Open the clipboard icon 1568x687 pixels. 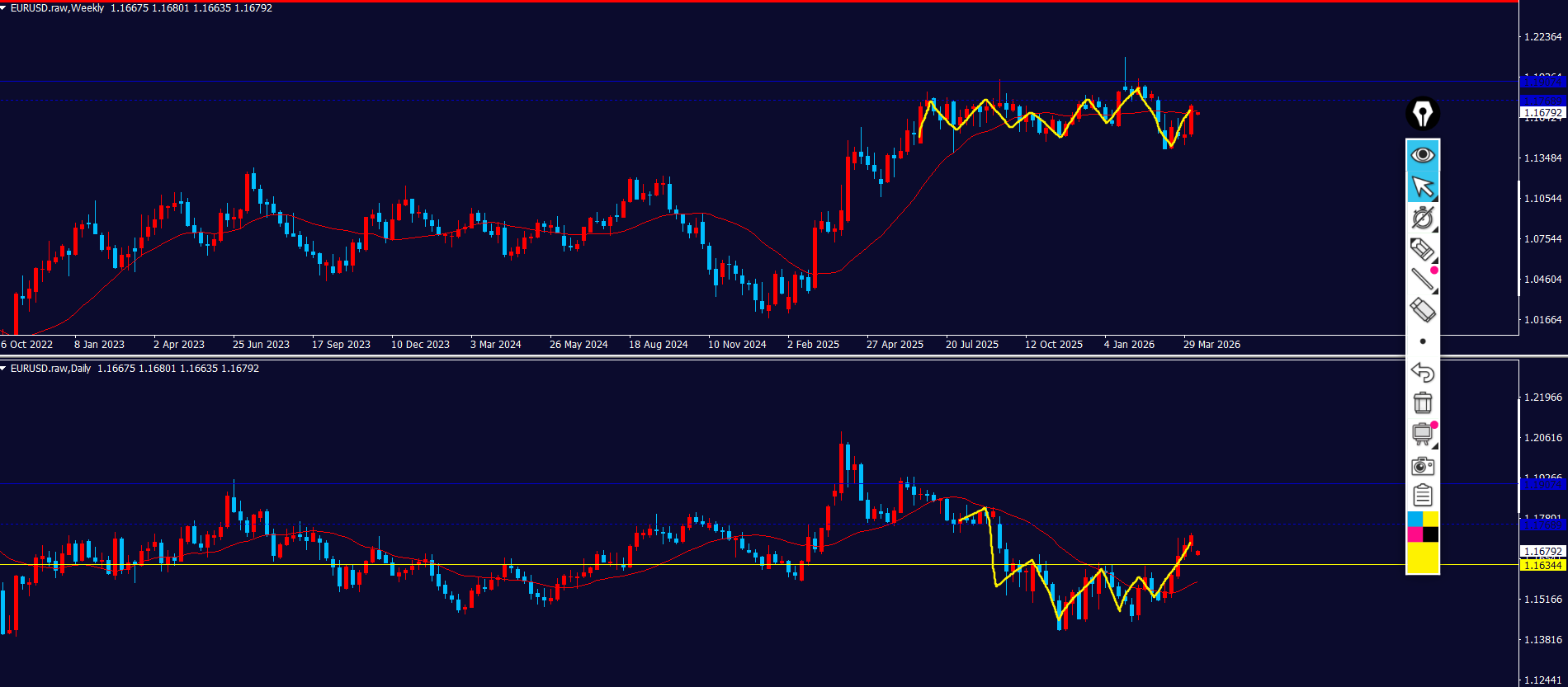pos(1422,495)
